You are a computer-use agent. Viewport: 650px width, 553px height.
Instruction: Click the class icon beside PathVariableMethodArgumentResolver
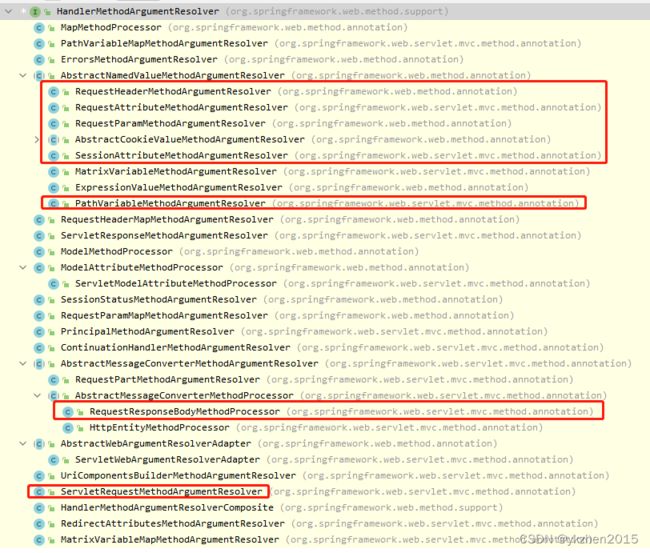pyautogui.click(x=53, y=204)
